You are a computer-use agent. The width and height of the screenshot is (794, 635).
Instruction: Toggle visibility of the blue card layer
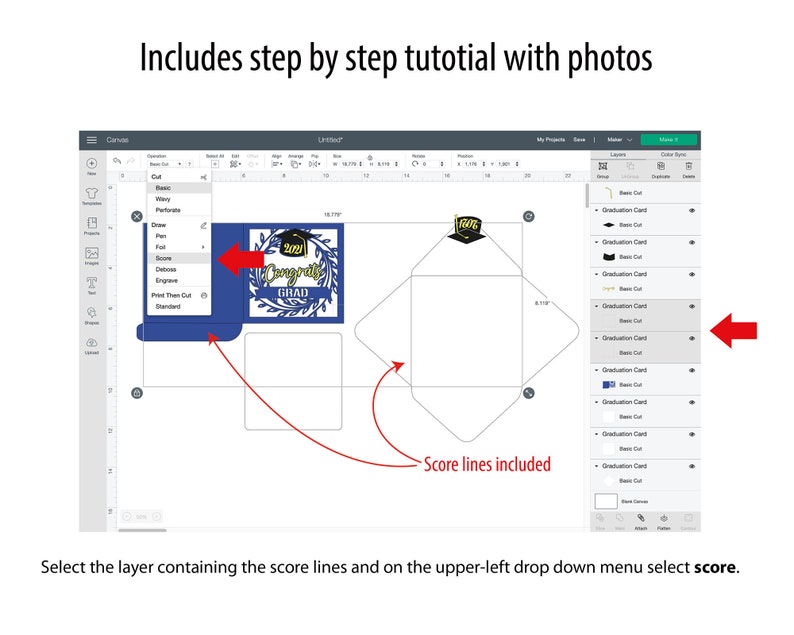[x=692, y=370]
